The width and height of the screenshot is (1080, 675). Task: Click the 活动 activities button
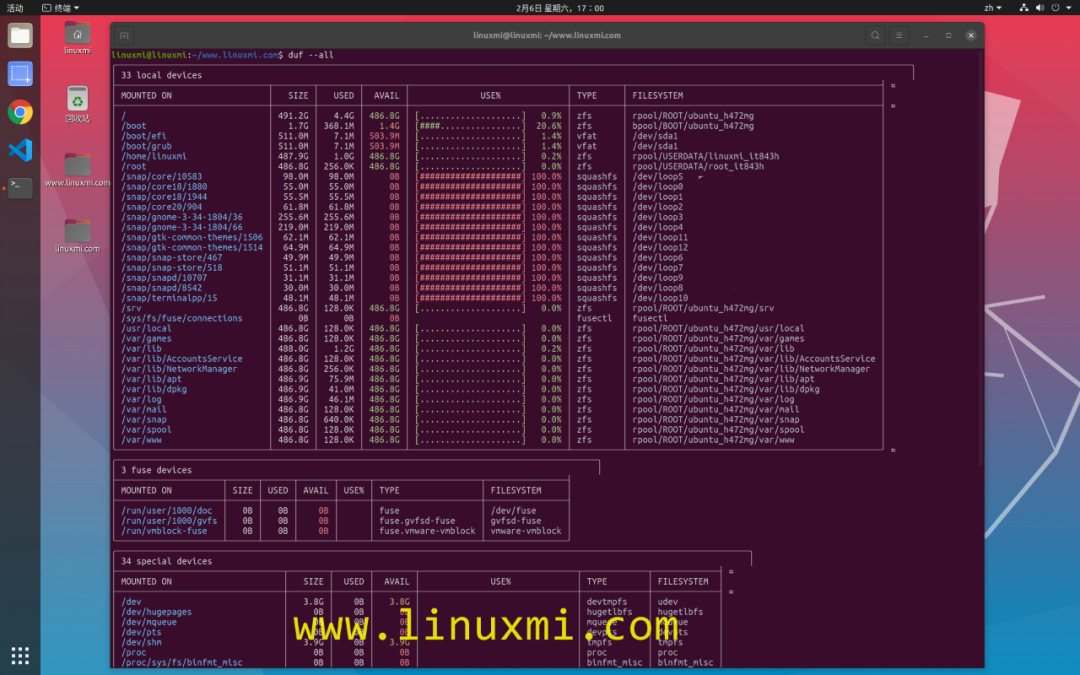coord(14,8)
